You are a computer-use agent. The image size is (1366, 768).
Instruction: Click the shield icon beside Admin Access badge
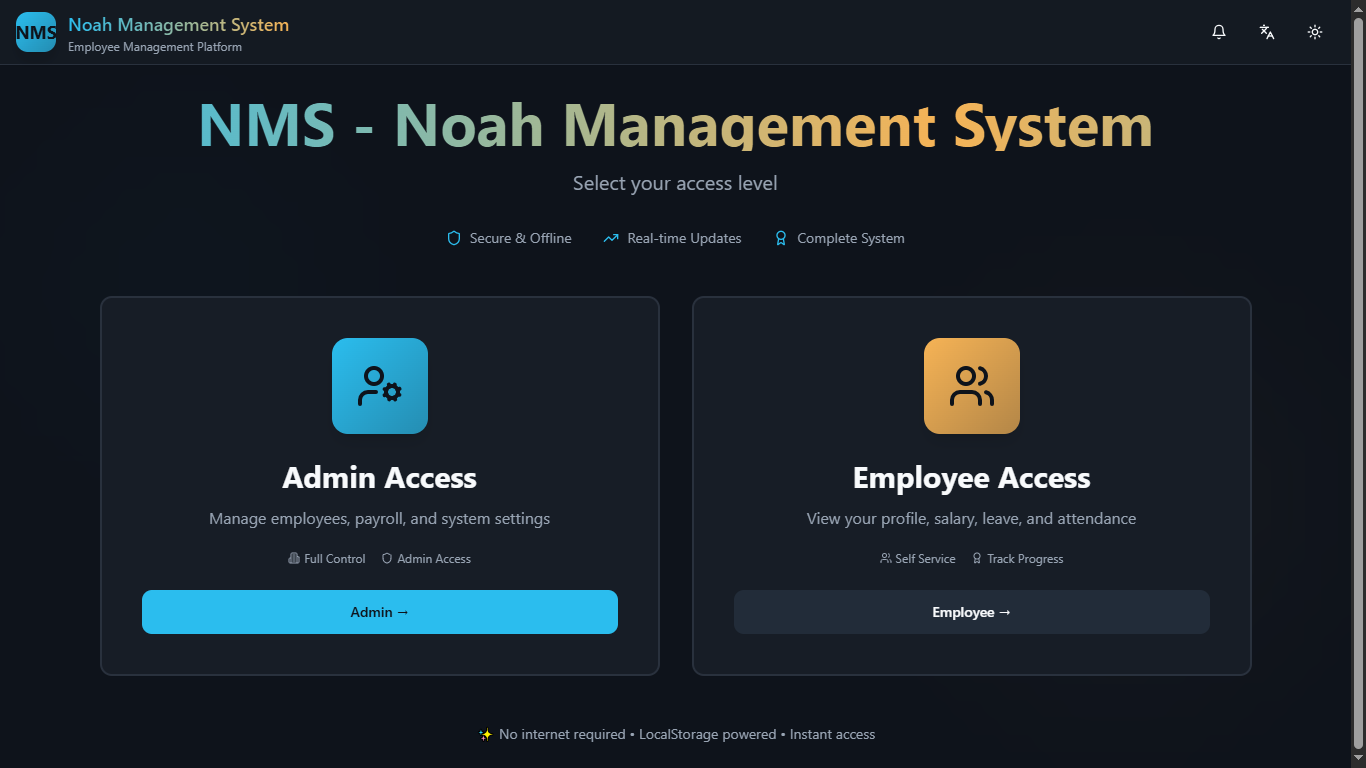pos(387,559)
